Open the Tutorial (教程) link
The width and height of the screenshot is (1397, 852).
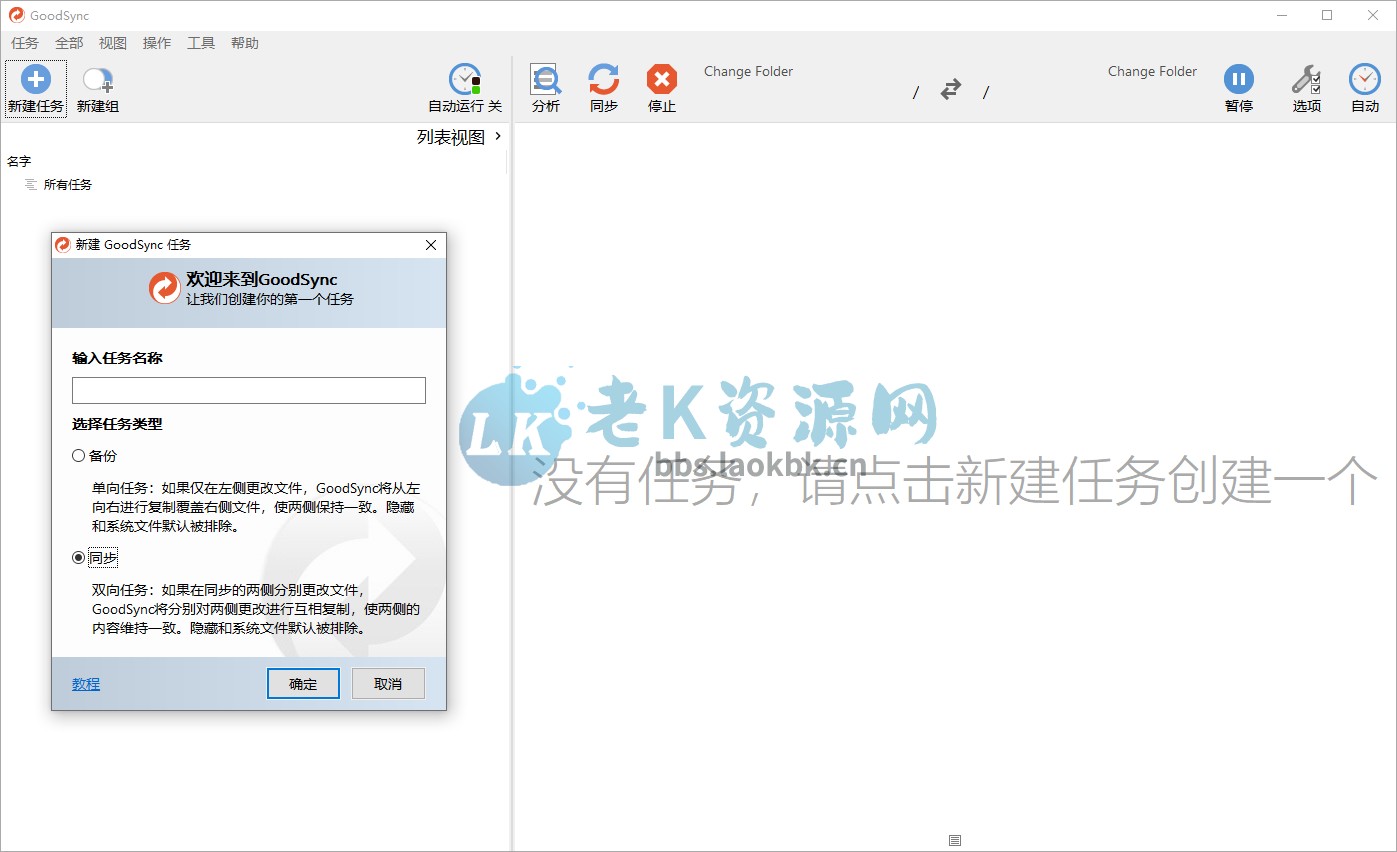[x=86, y=684]
